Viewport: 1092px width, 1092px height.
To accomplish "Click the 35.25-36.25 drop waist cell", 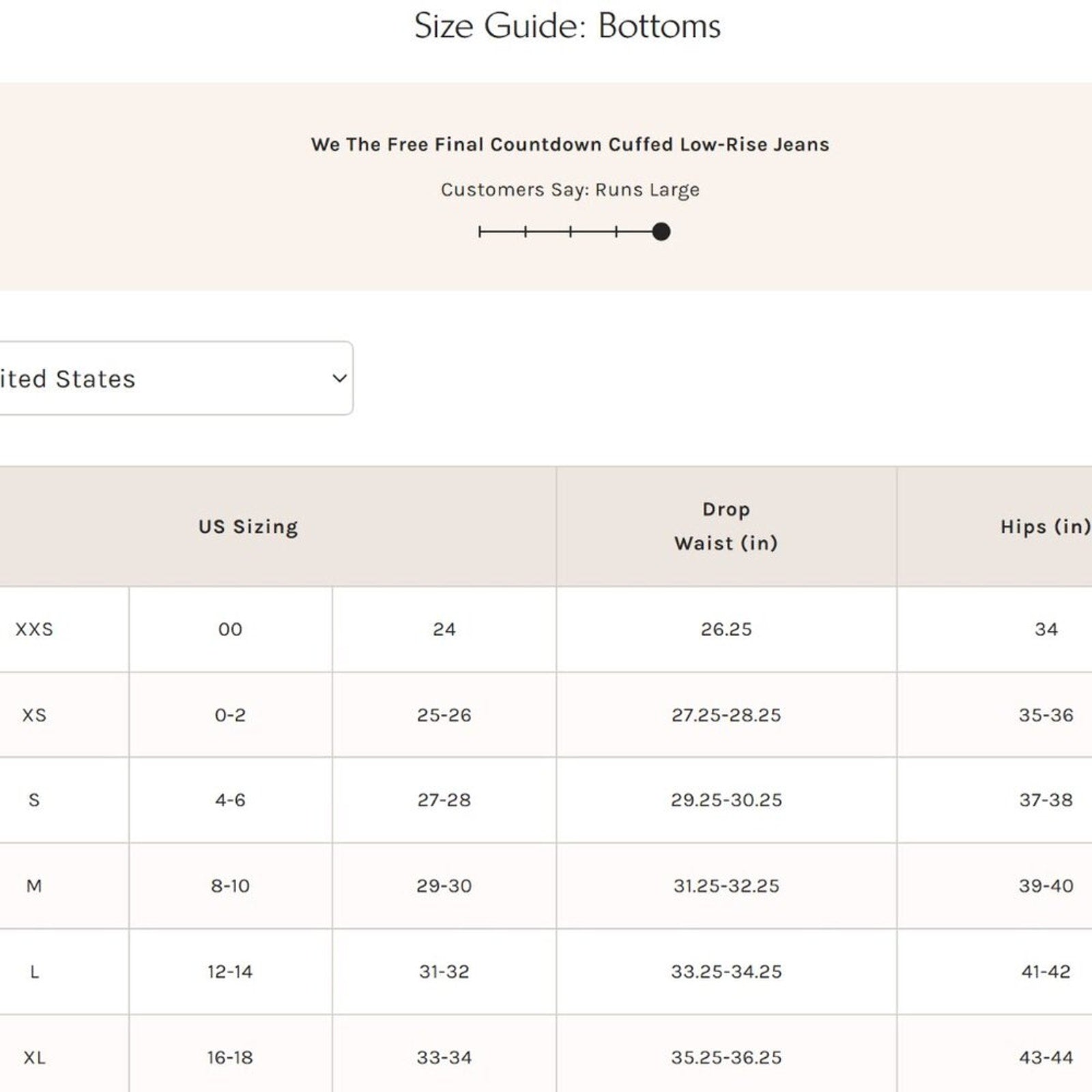I will point(726,1058).
